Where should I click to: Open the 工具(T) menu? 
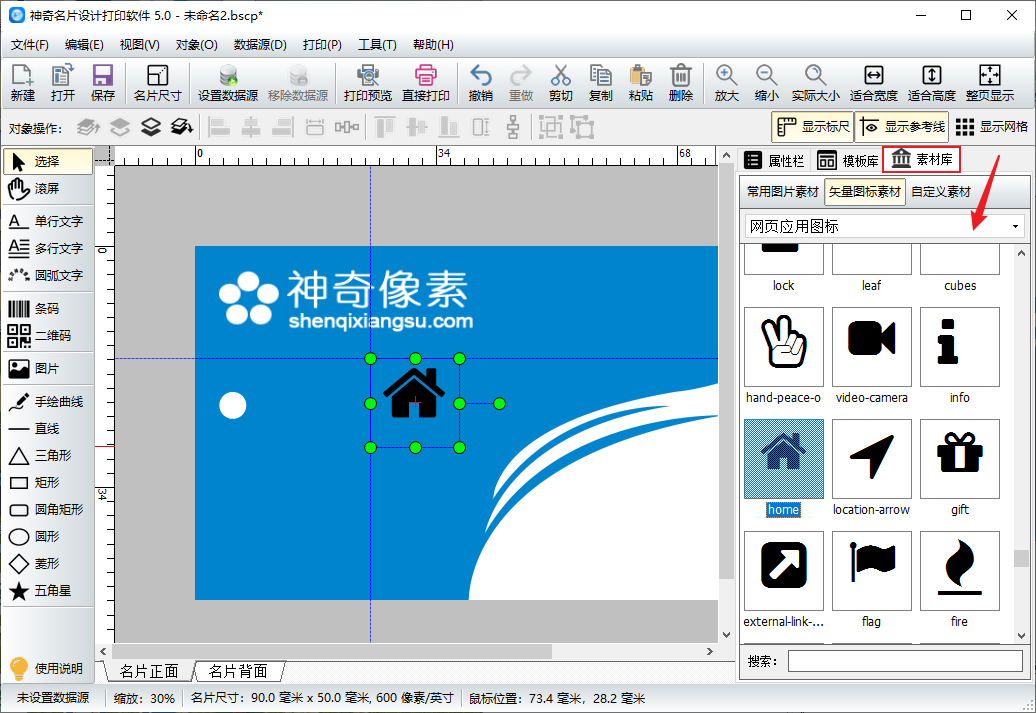(x=377, y=45)
